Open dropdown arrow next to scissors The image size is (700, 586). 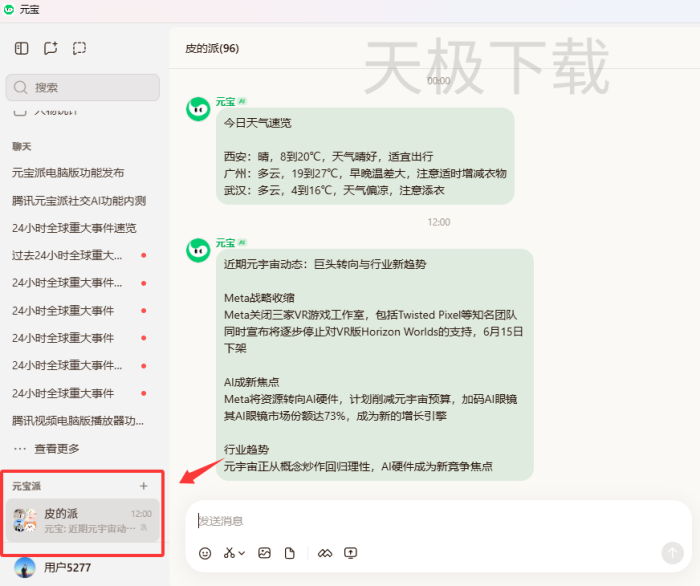click(x=242, y=553)
